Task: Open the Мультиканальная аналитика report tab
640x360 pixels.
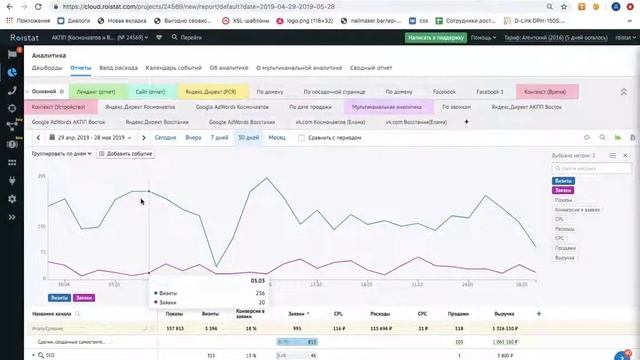Action: pos(387,107)
